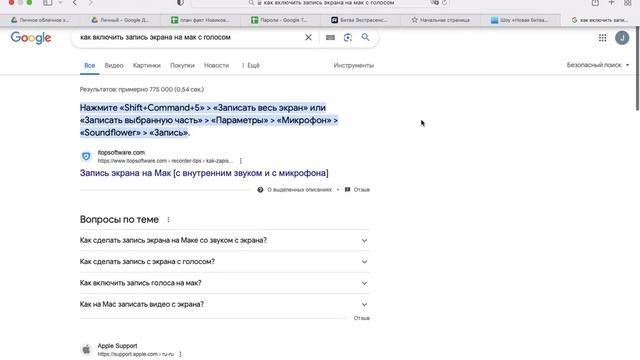Open three-dot menu beside itopsoftware.com URL
This screenshot has width=640, height=360.
(x=241, y=161)
